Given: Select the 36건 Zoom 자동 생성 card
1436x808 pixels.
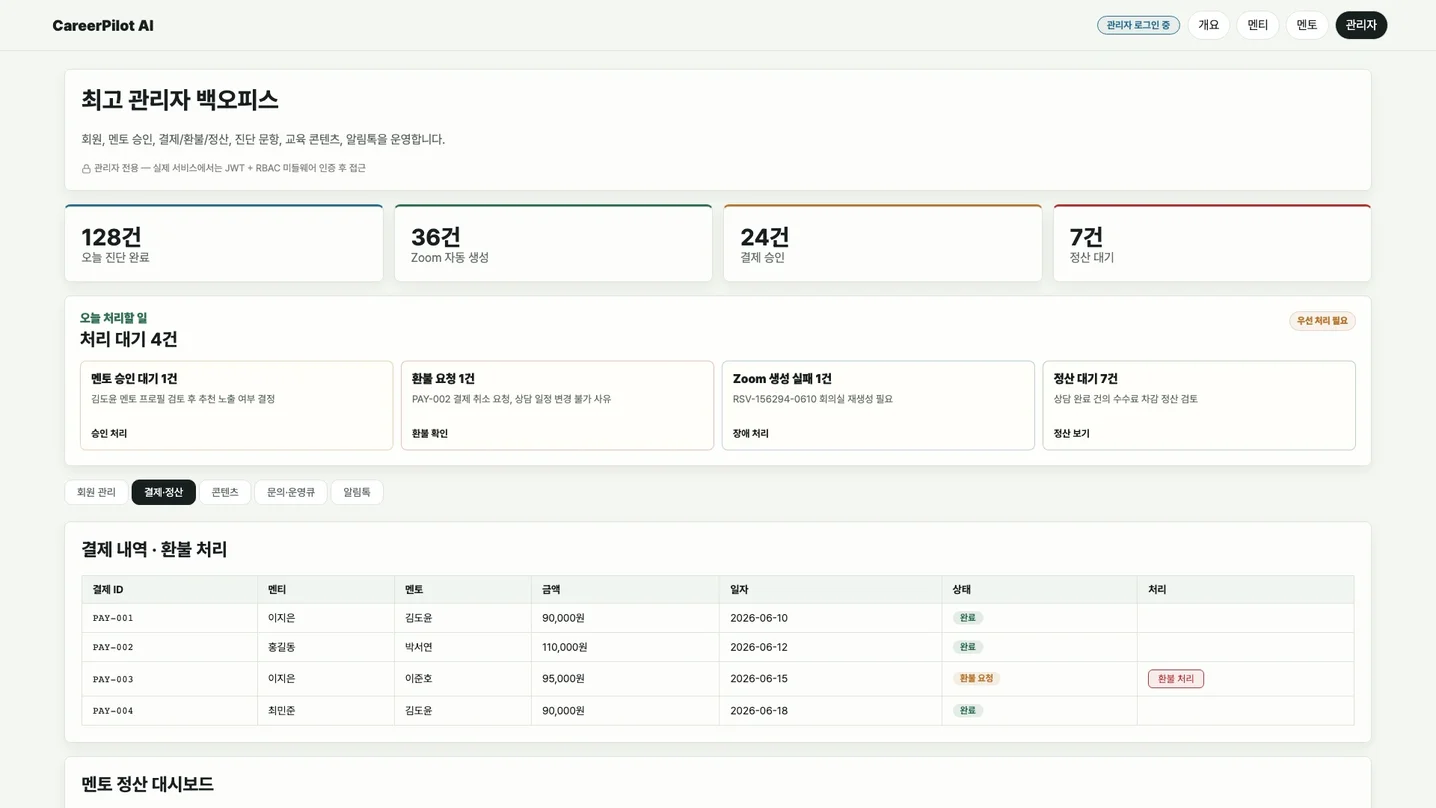Looking at the screenshot, I should click(x=553, y=243).
